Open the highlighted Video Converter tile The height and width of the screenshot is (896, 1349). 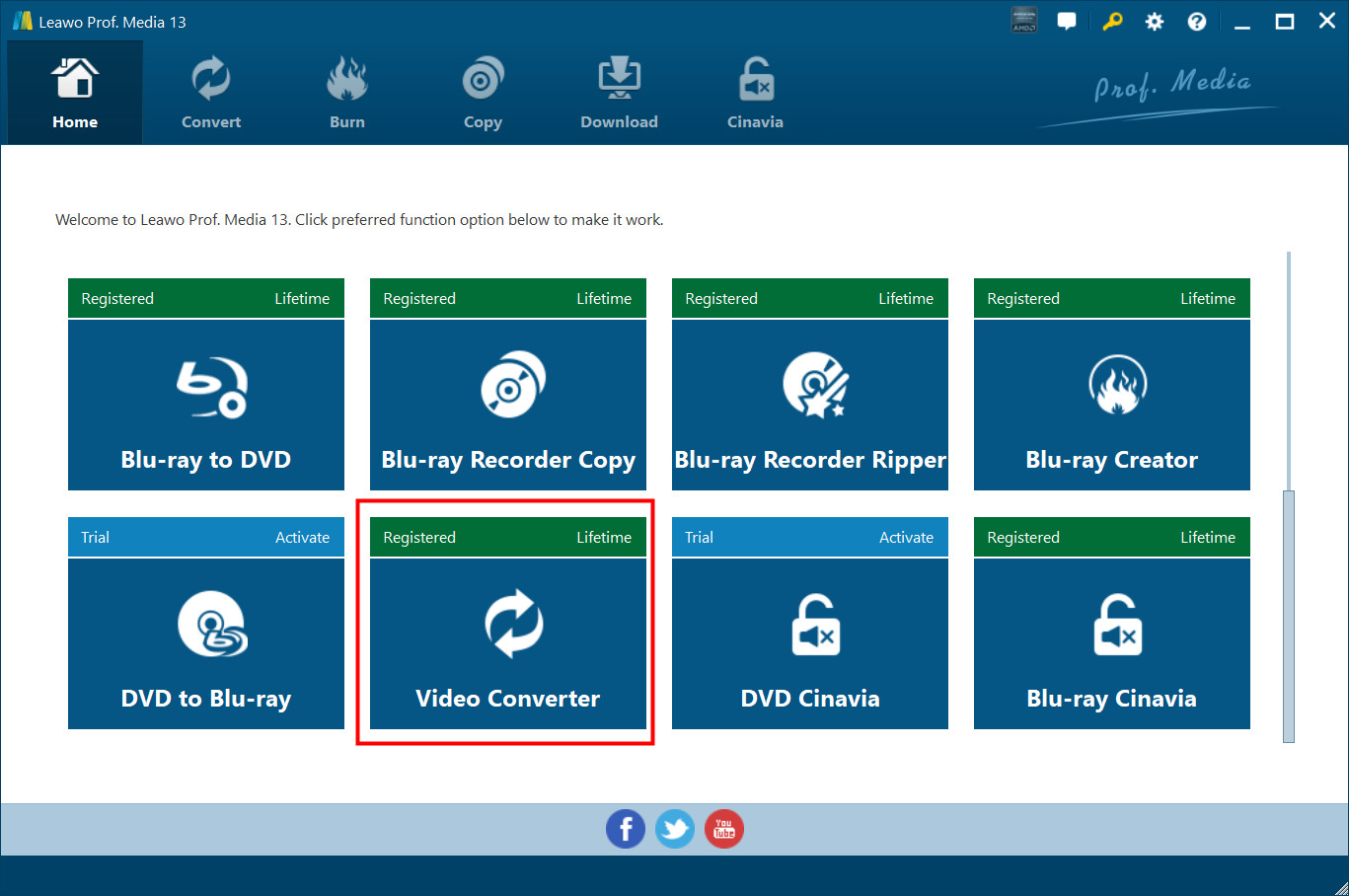[507, 643]
